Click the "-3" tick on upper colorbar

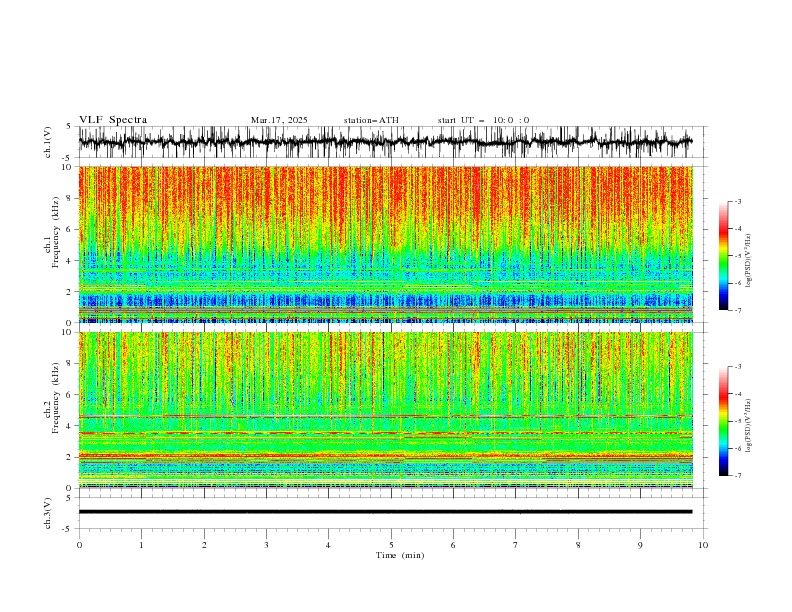point(738,201)
